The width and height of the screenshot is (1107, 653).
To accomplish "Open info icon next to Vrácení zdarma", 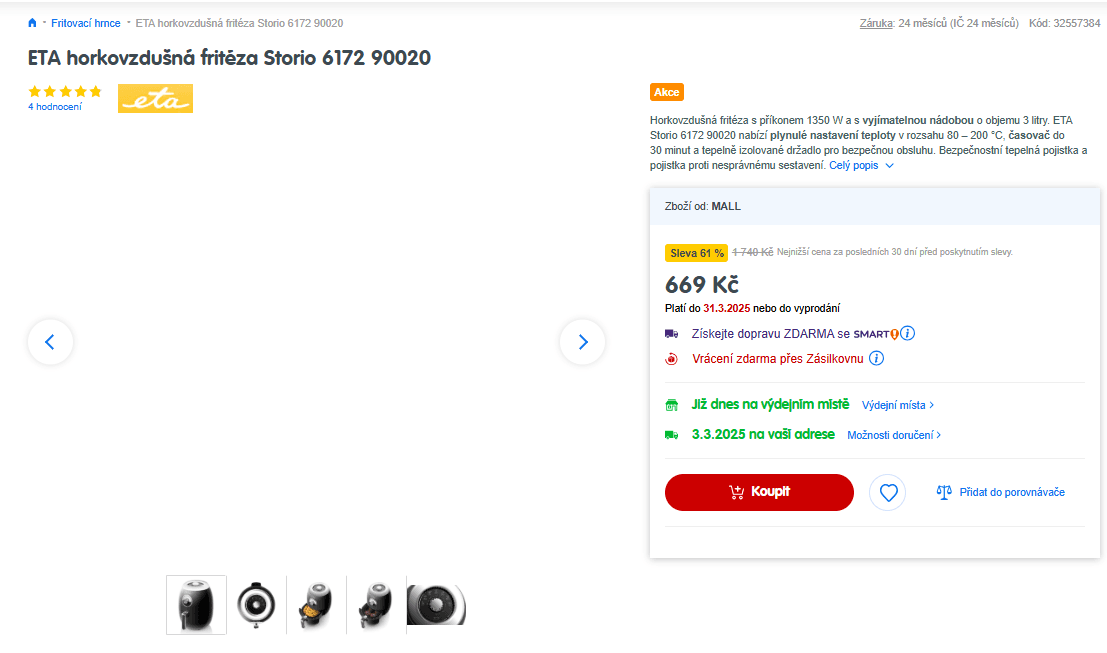I will tap(876, 358).
